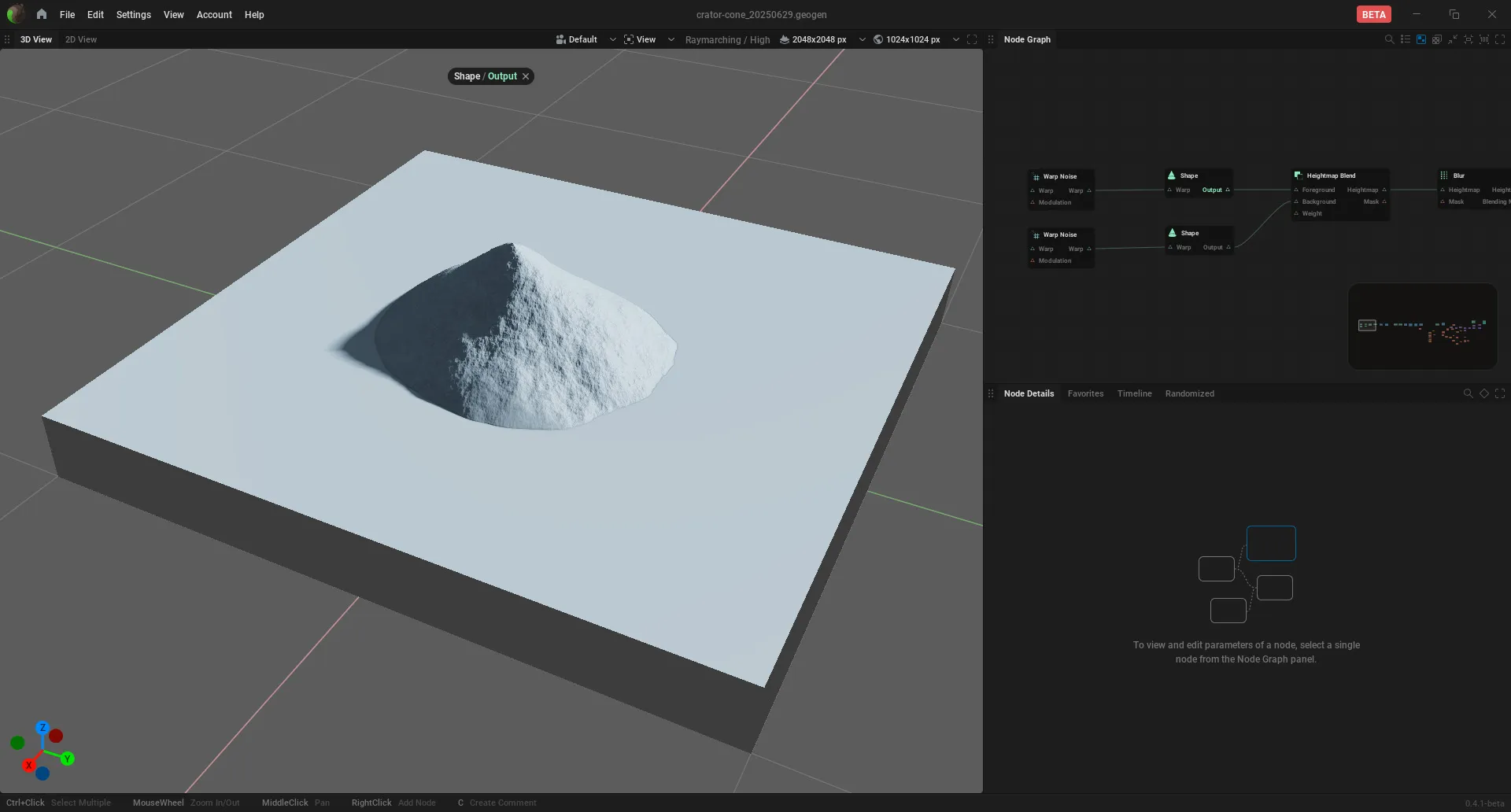Switch to the Timeline tab
1511x812 pixels.
click(1134, 393)
